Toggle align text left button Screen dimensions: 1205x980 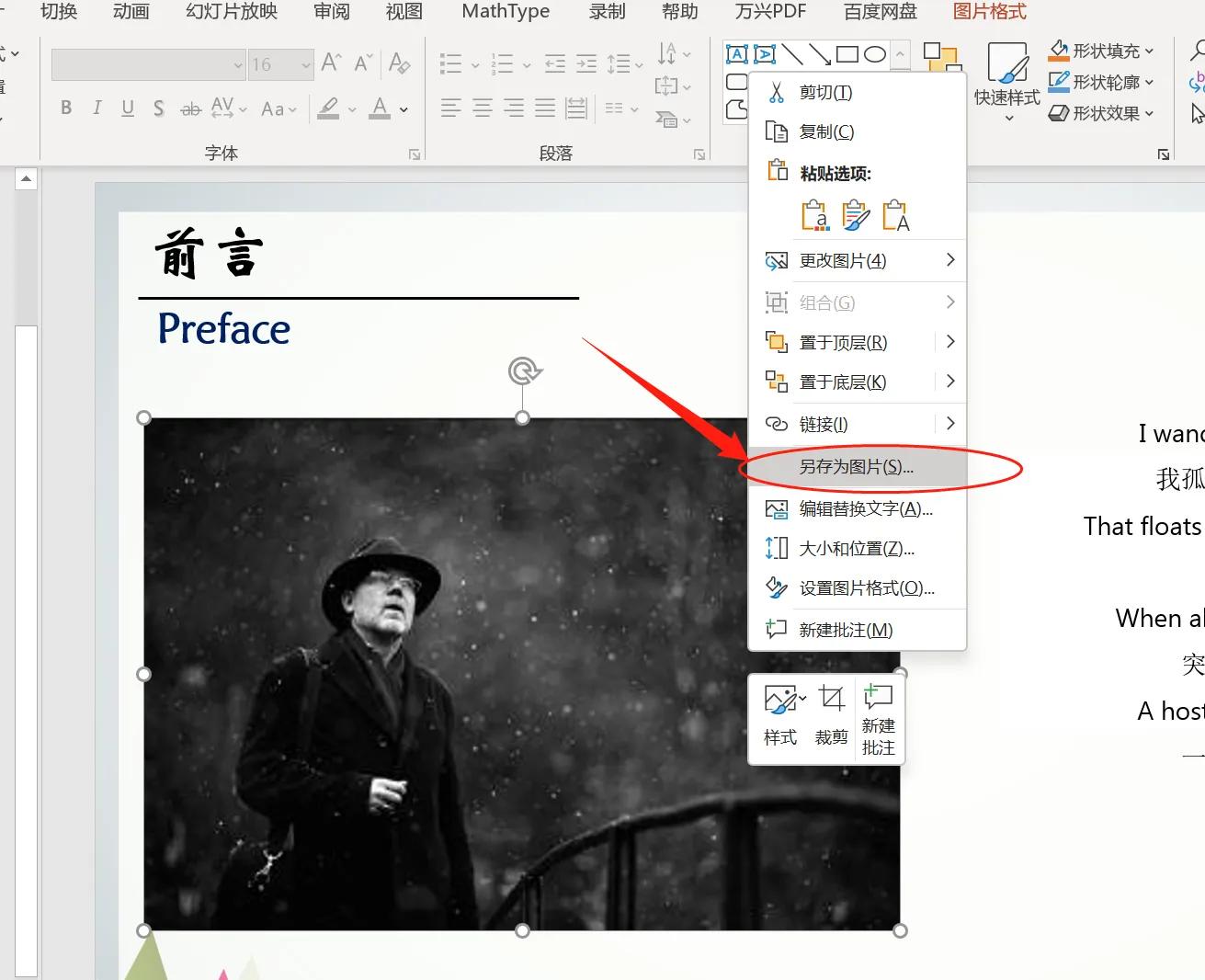click(x=450, y=108)
